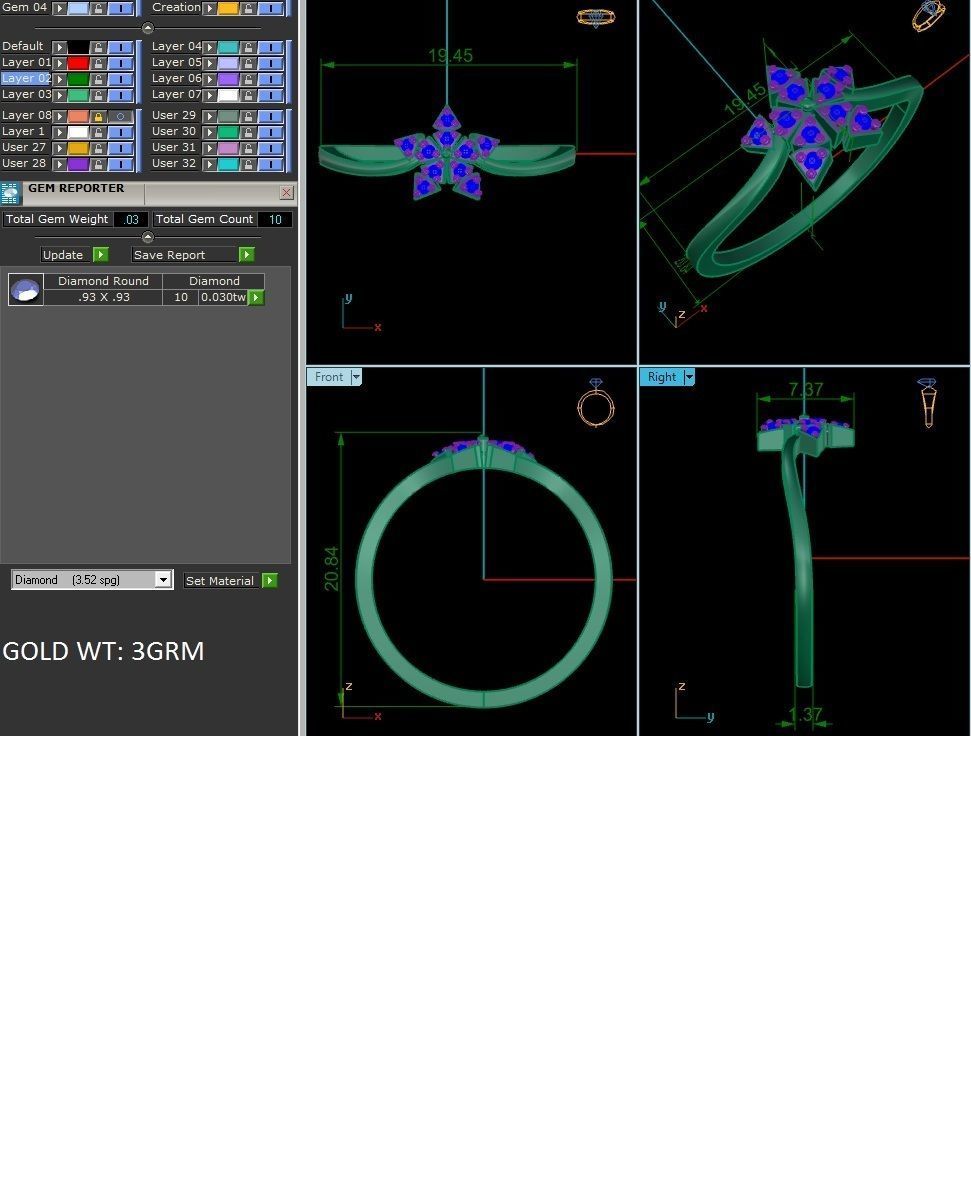
Task: Collapse the Gem Reporter totals section arrow
Action: [x=148, y=237]
